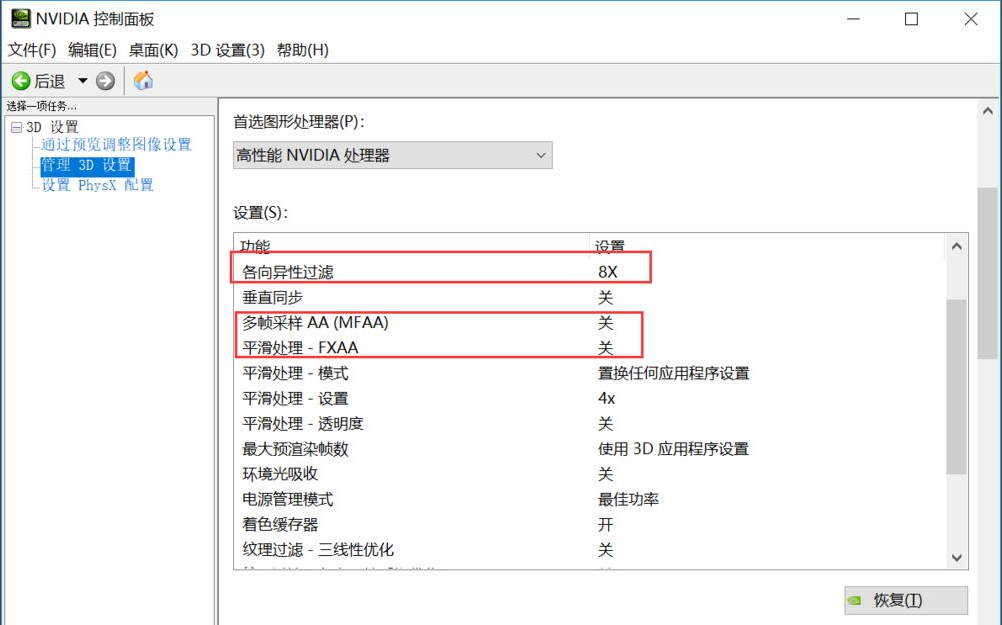
Task: Select 管理 3D 设置 in the task tree
Action: (87, 165)
